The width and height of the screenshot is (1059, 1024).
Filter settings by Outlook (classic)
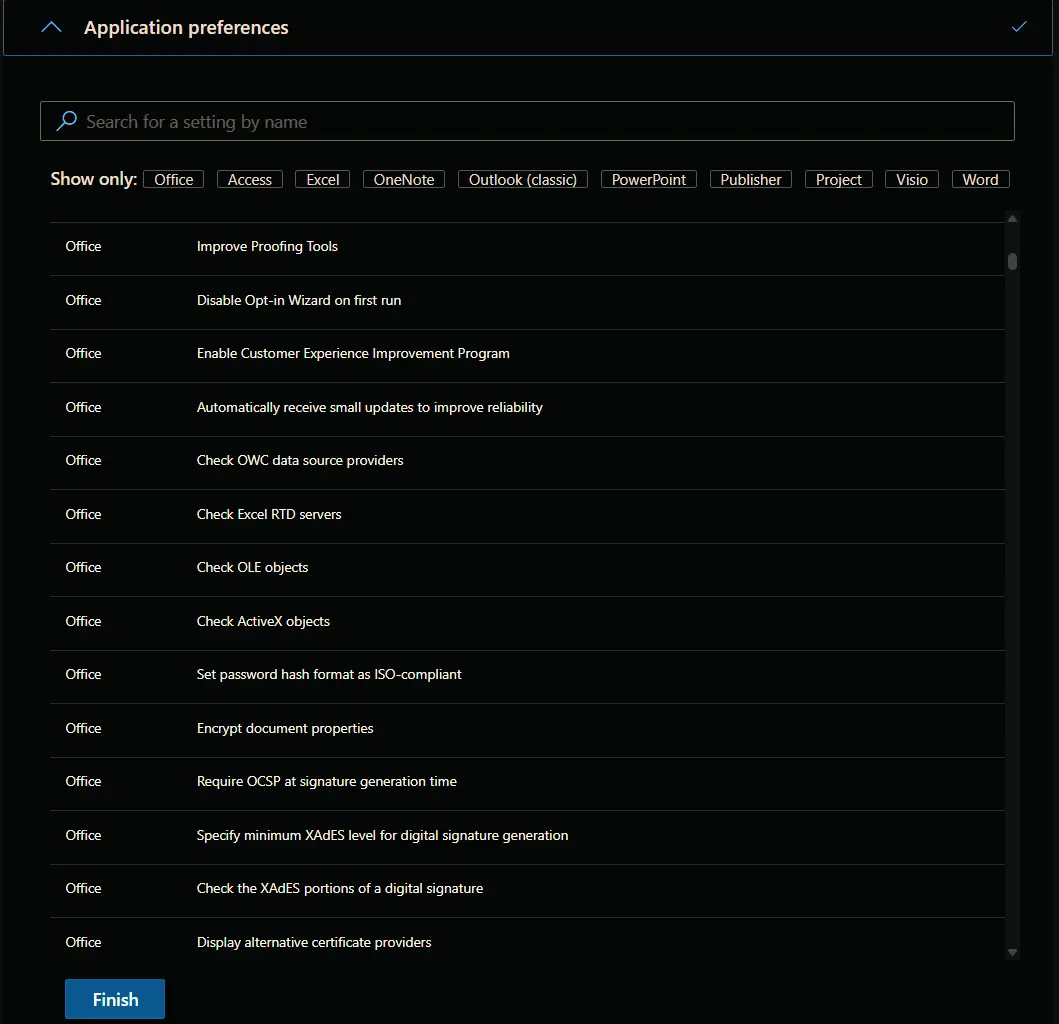523,180
